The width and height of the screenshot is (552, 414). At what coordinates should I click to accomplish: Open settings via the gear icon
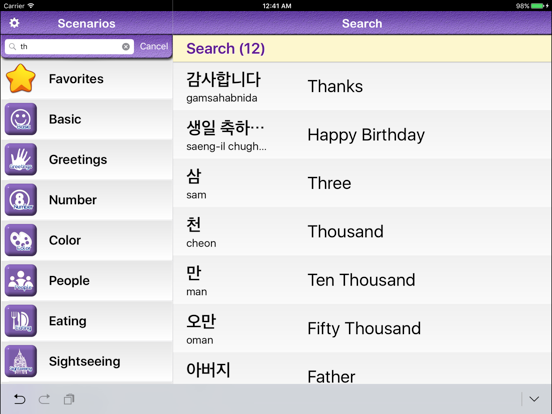pyautogui.click(x=14, y=23)
